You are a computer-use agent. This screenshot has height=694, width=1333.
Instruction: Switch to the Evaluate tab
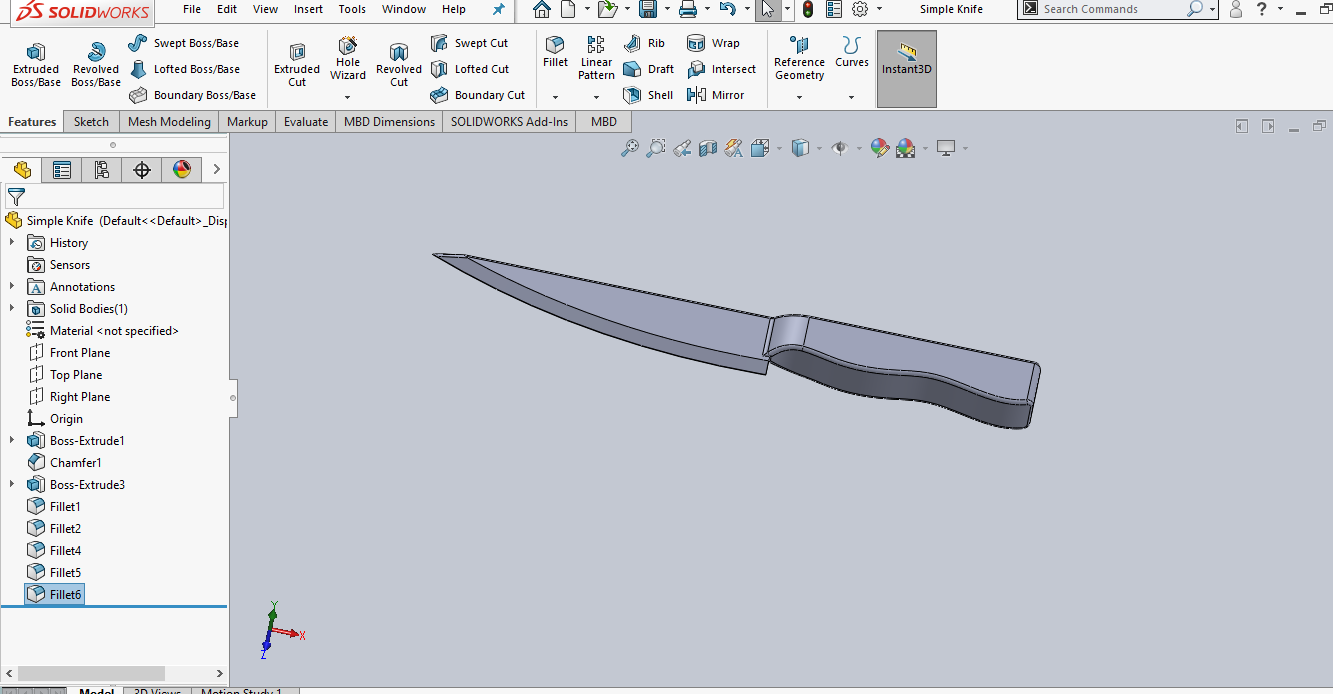point(305,120)
